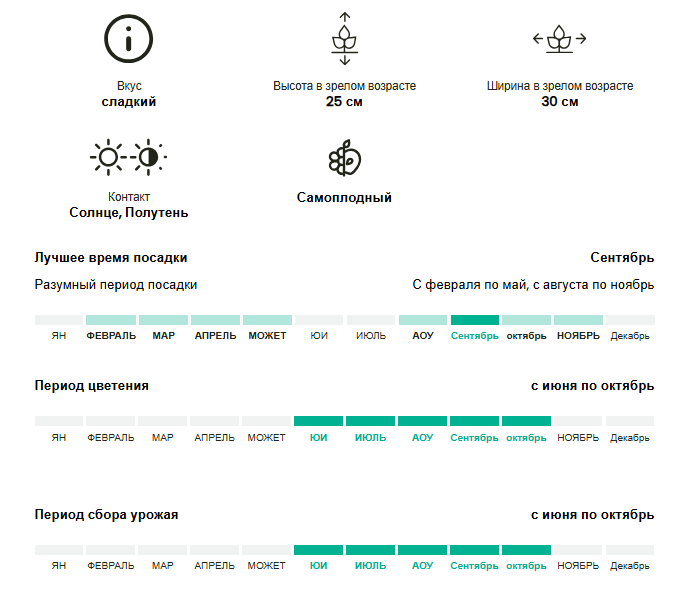Click the ЮИ bar in harvest calendar
682x597 pixels.
pyautogui.click(x=318, y=550)
